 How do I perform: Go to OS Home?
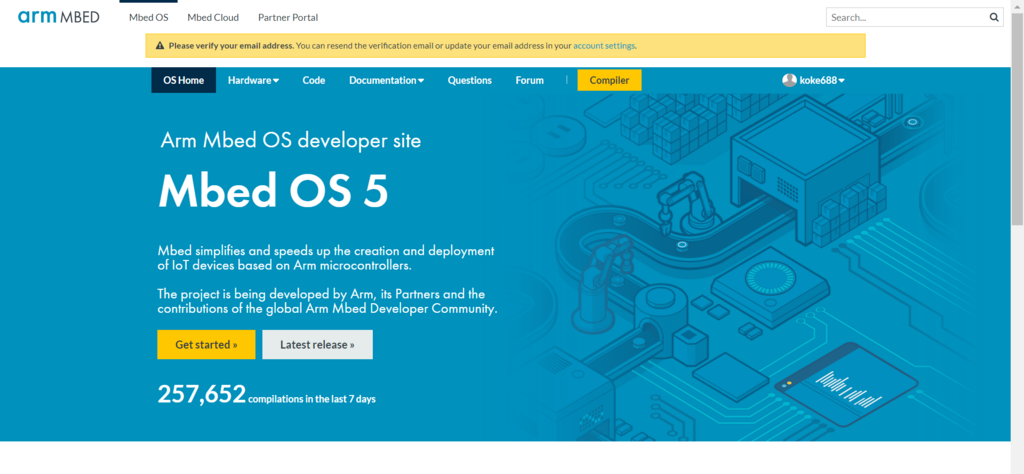(184, 80)
